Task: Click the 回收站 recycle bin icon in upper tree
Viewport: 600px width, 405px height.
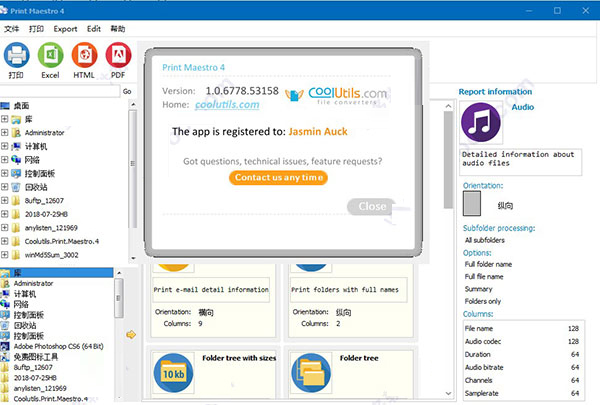Action: (16, 187)
